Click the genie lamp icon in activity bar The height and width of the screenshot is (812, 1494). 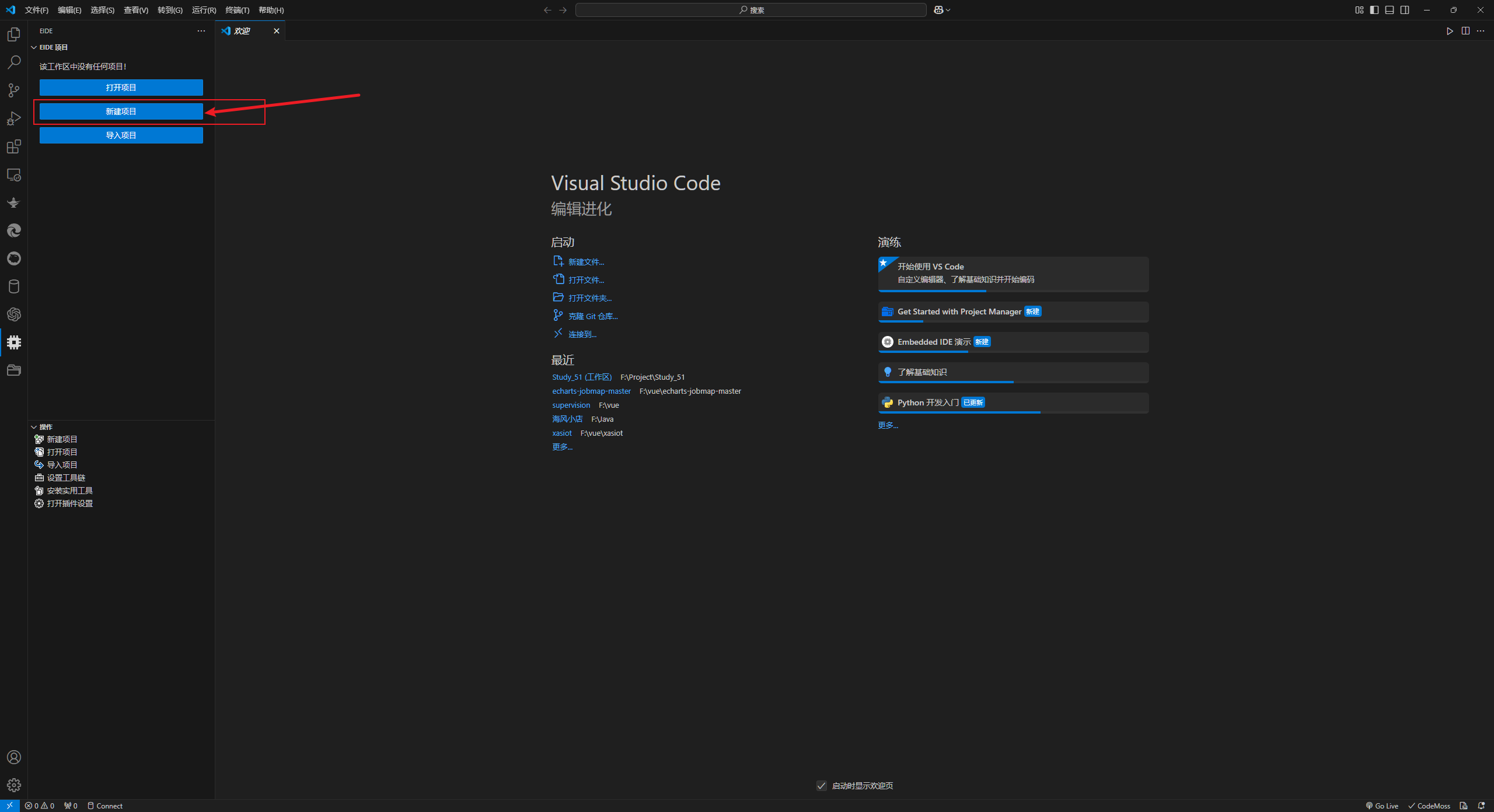point(14,202)
